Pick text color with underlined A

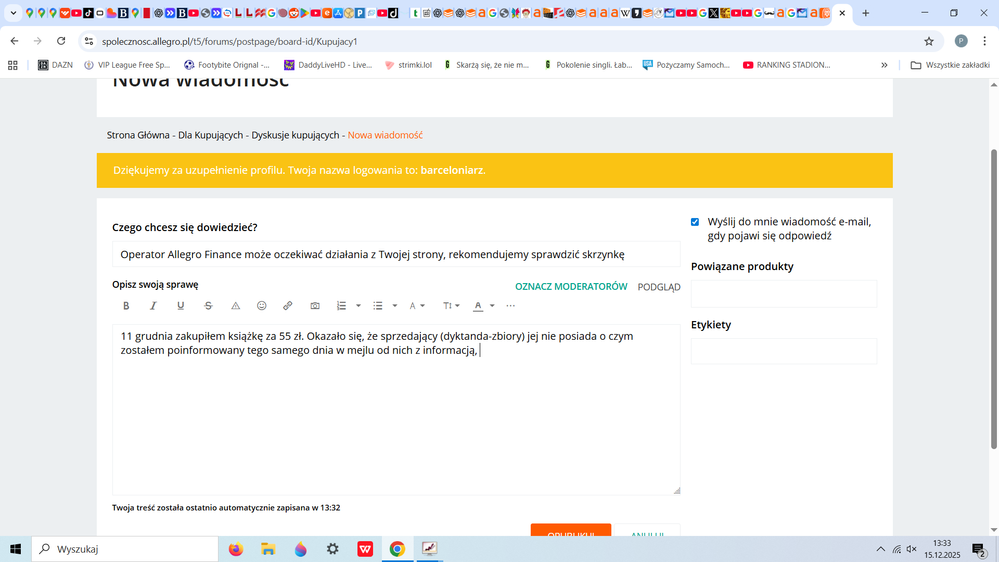pyautogui.click(x=478, y=306)
